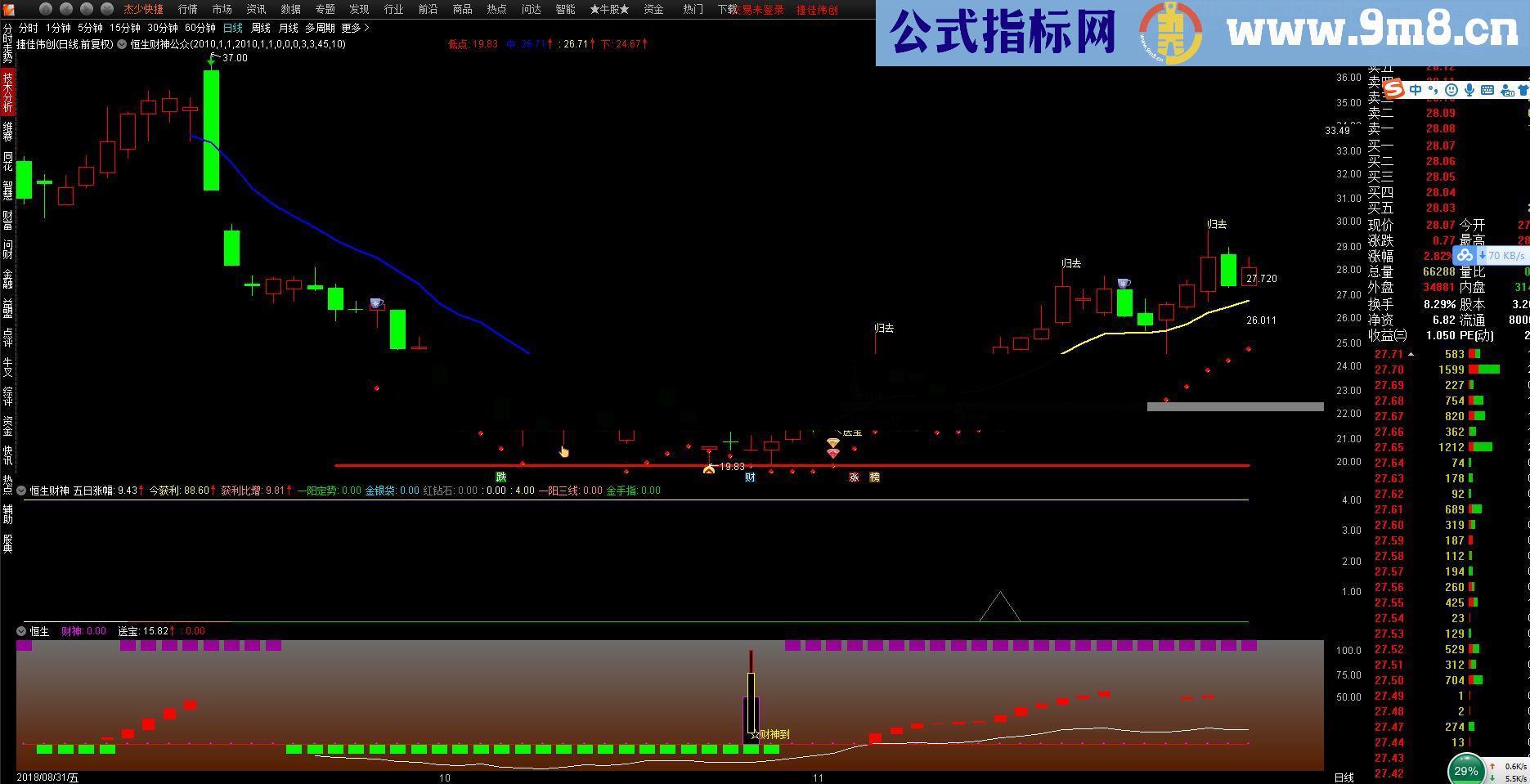Switch to 5分钟 period tab

pyautogui.click(x=90, y=28)
